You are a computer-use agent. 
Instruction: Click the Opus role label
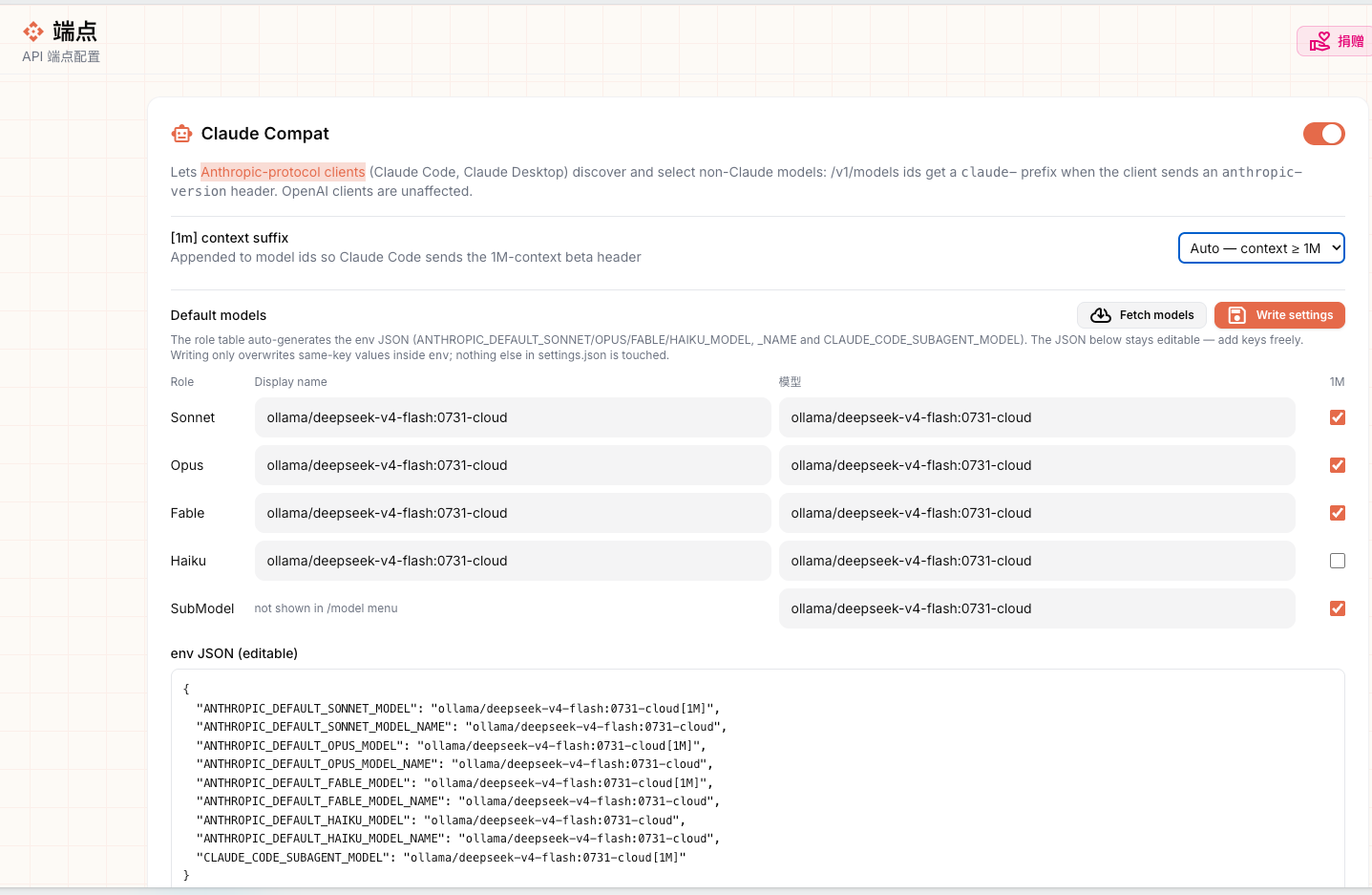click(187, 465)
